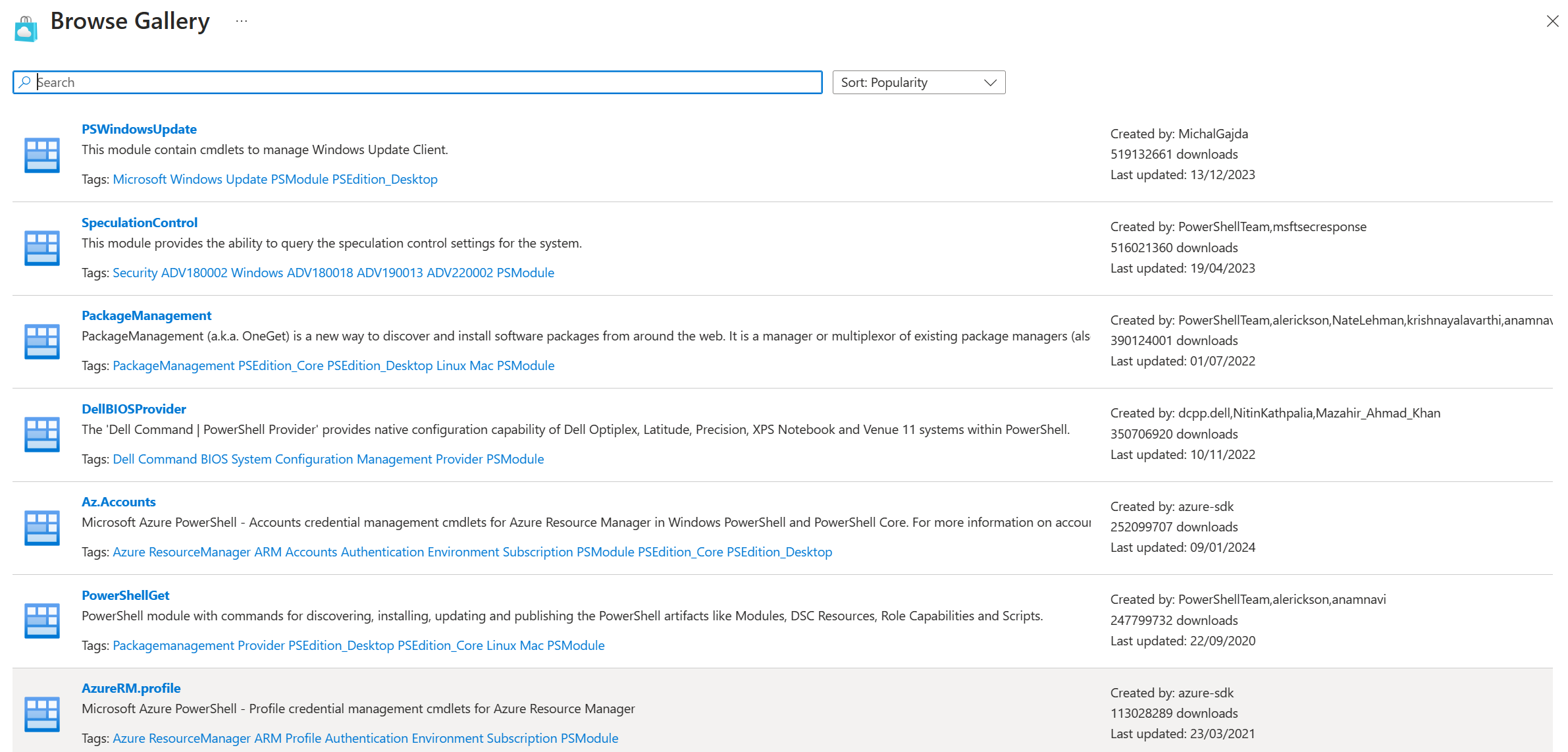The width and height of the screenshot is (1568, 752).
Task: Click the SpeculationControl module icon
Action: click(42, 248)
